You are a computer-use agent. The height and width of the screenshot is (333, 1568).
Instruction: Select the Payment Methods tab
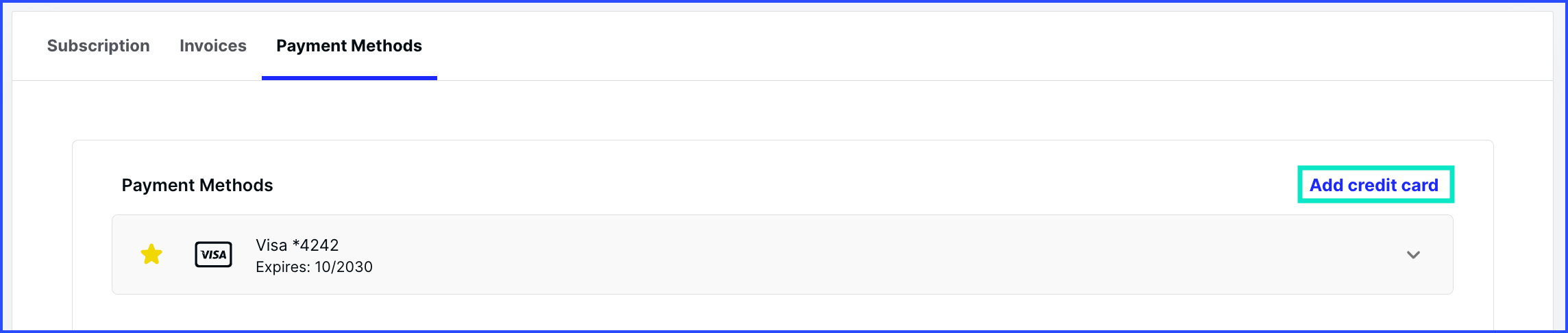point(349,46)
